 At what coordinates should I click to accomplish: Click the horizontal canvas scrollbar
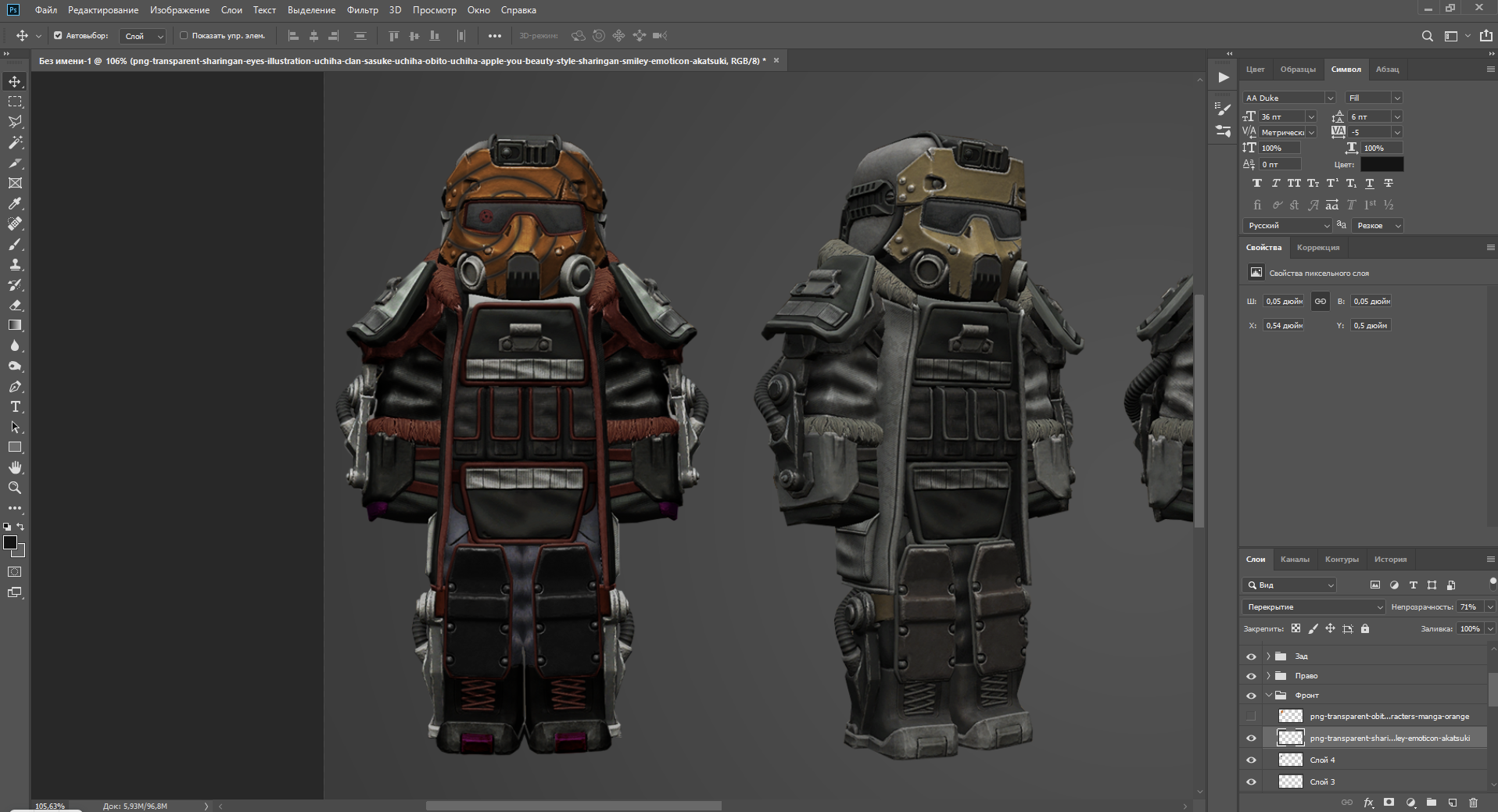(x=573, y=806)
